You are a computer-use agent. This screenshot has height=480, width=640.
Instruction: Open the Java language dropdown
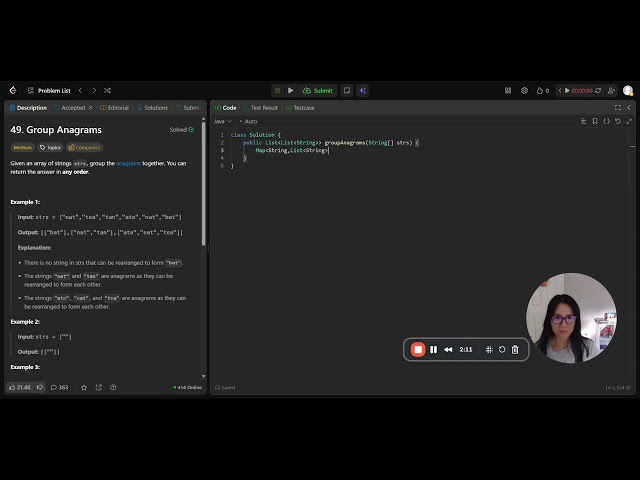pos(223,122)
